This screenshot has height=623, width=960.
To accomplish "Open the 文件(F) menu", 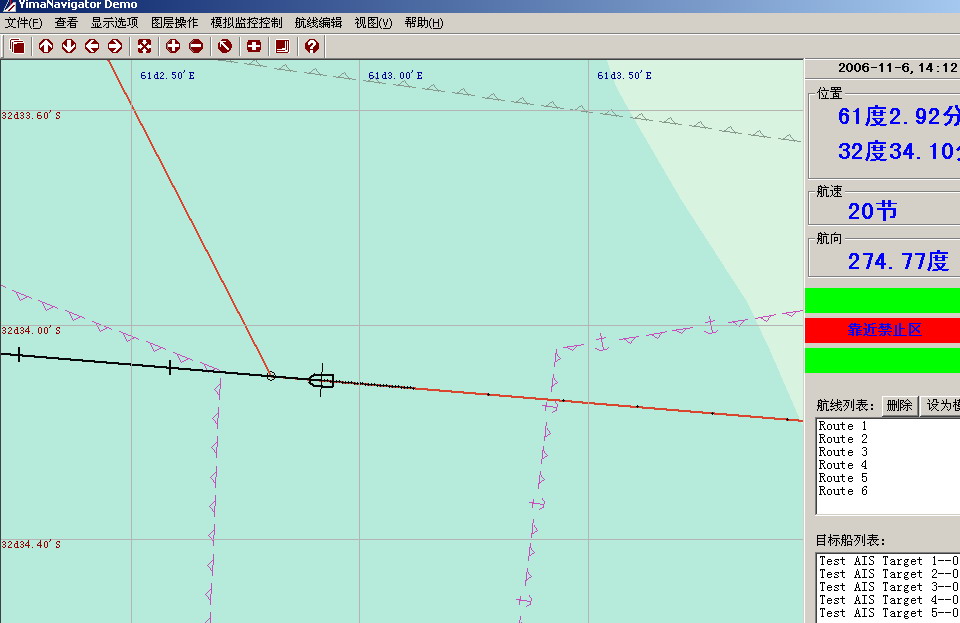I will pyautogui.click(x=23, y=23).
